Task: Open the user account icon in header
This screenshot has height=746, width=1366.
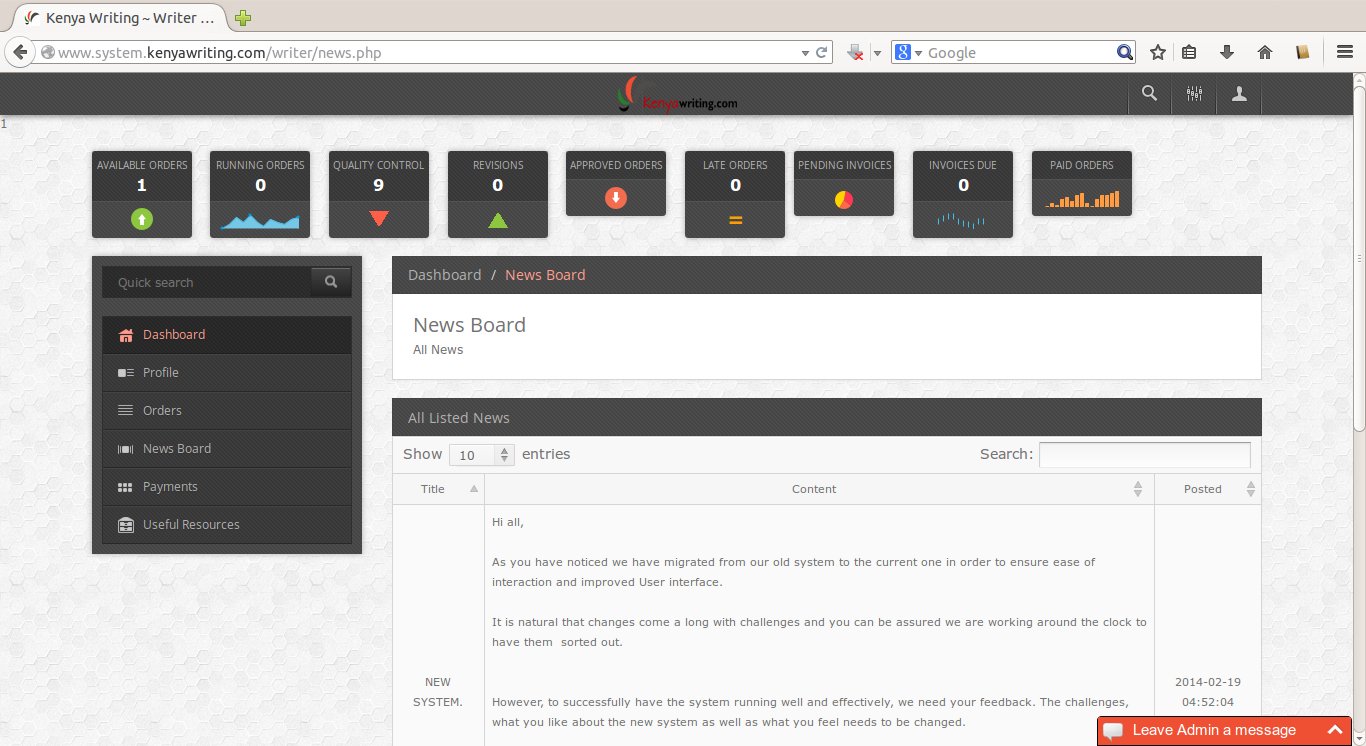Action: pos(1239,94)
